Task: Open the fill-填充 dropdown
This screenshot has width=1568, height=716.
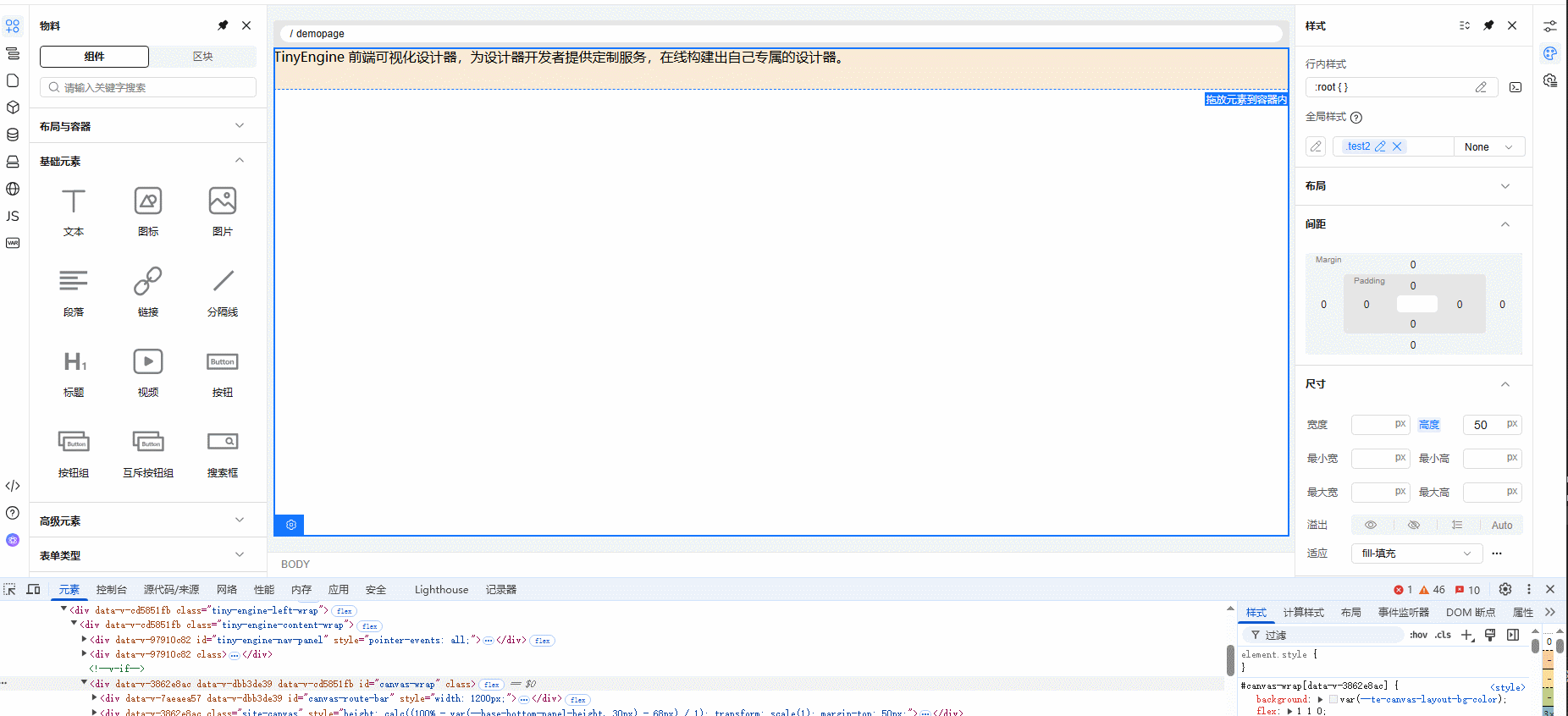Action: (x=1416, y=554)
